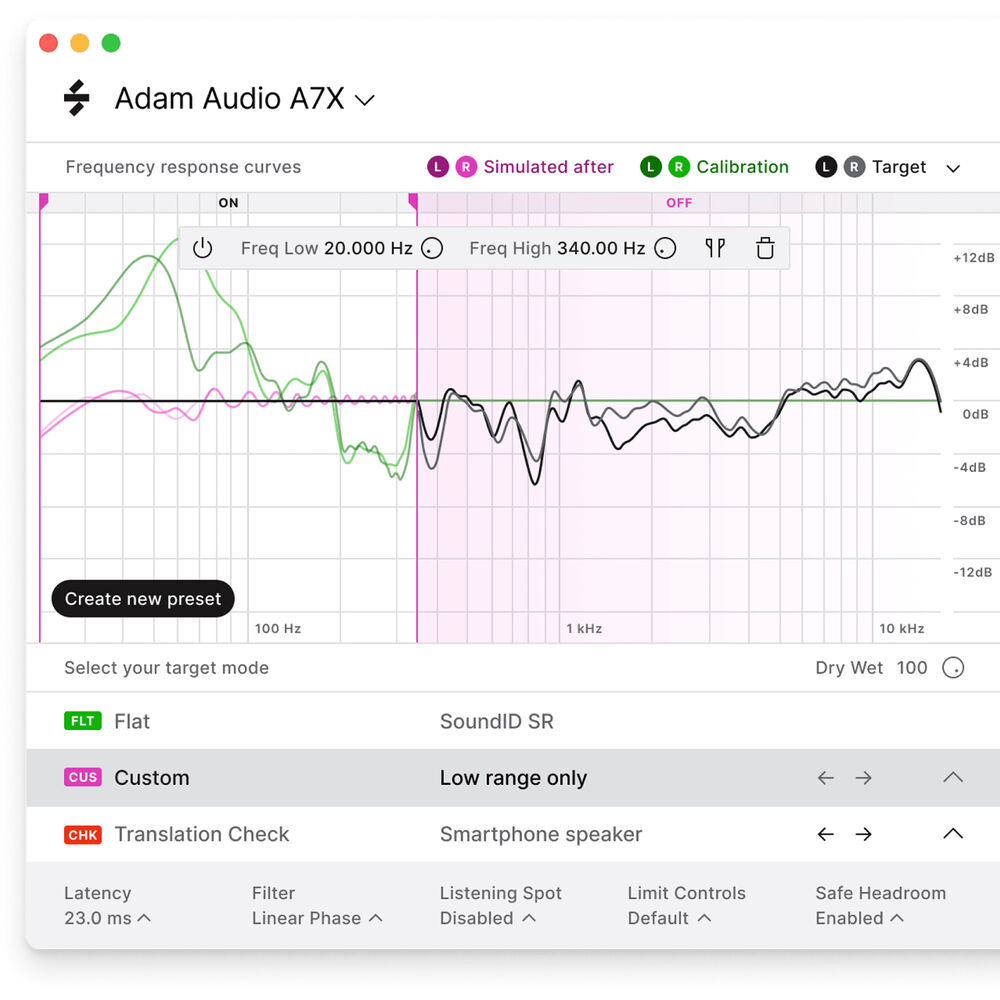This screenshot has width=1000, height=1000.
Task: Expand the curves legend chevron next to Target
Action: 953,168
